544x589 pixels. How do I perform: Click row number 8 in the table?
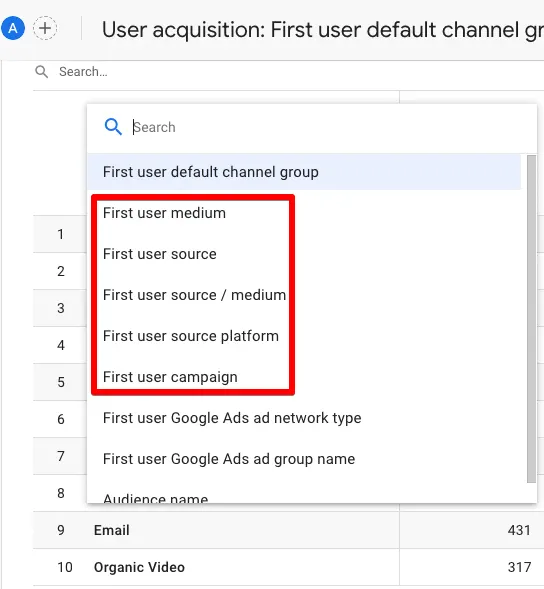point(61,493)
